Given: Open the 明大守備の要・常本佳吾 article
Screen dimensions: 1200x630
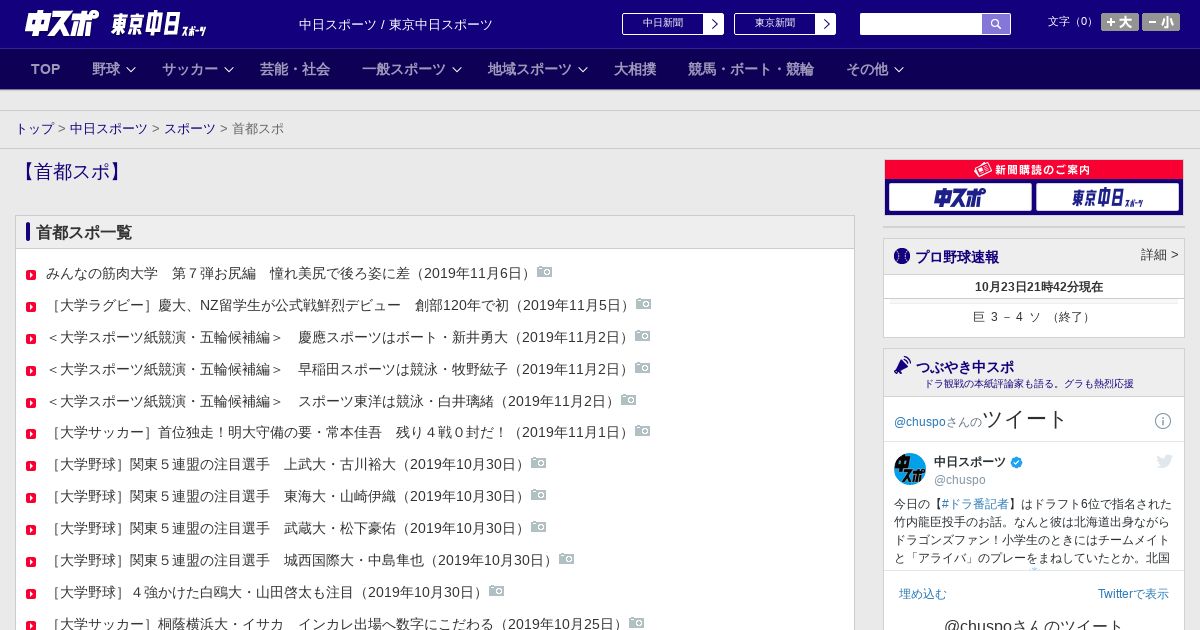Looking at the screenshot, I should click(x=339, y=432).
